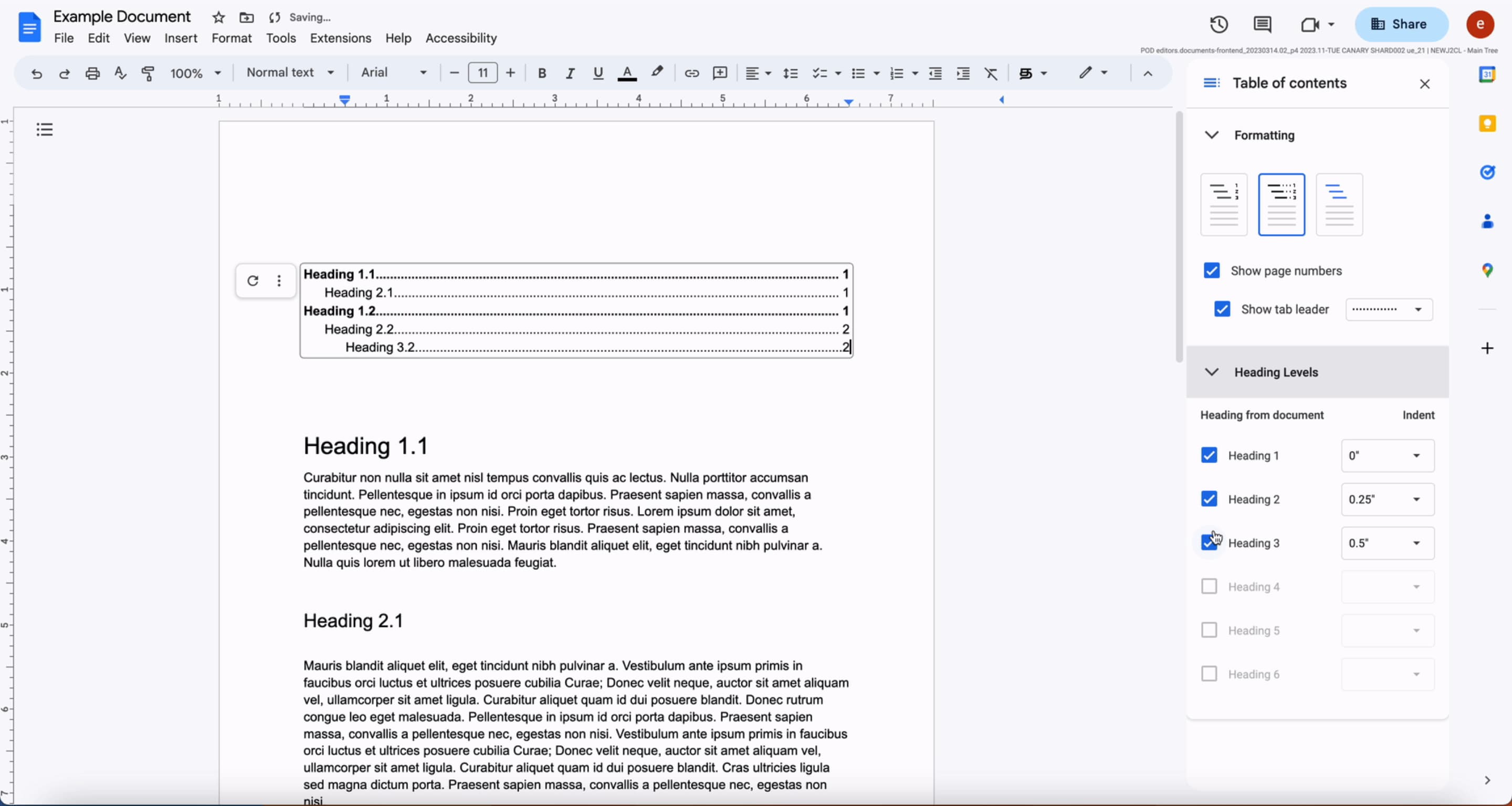Click the spell check icon

click(120, 73)
